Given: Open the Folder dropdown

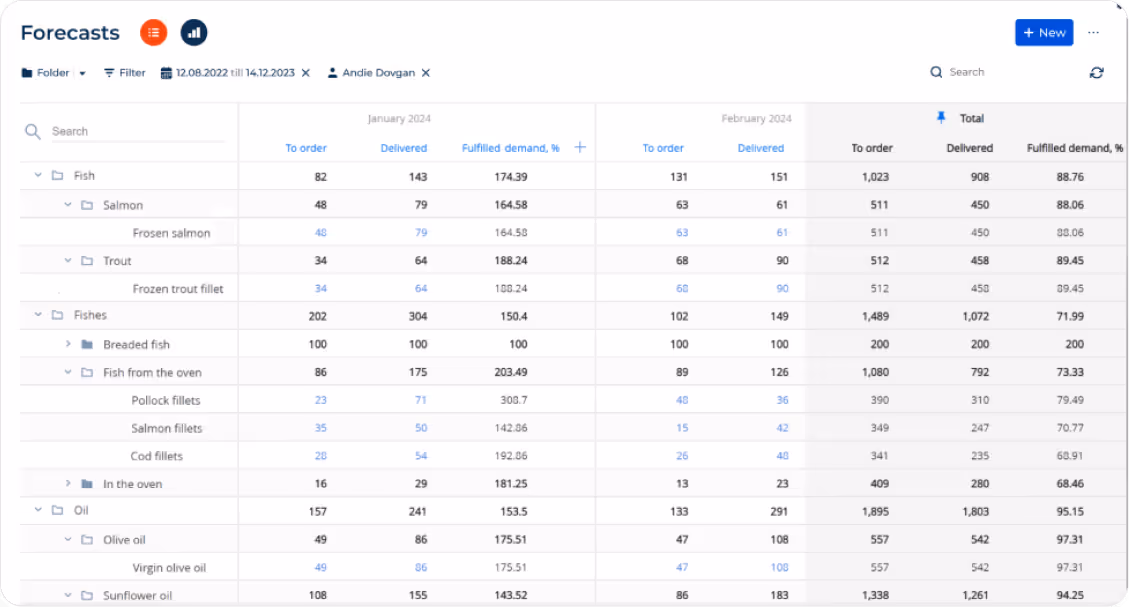Looking at the screenshot, I should (84, 72).
